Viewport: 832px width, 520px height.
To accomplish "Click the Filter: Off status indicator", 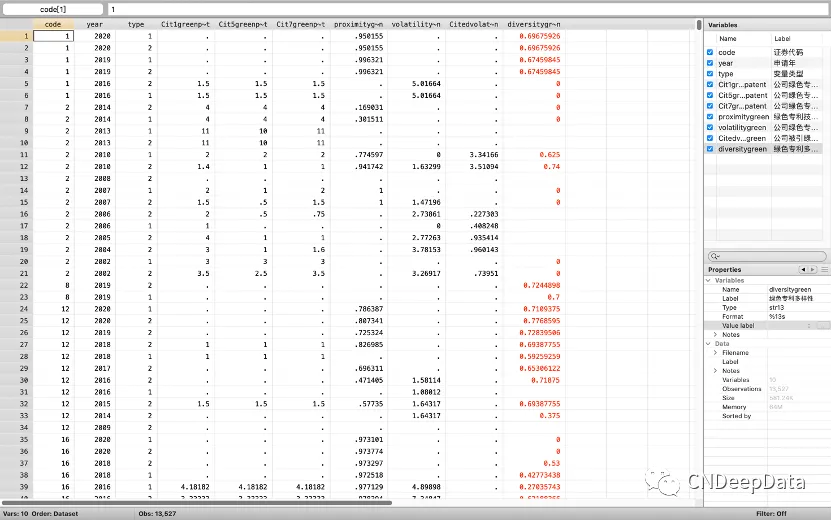I will (x=772, y=514).
